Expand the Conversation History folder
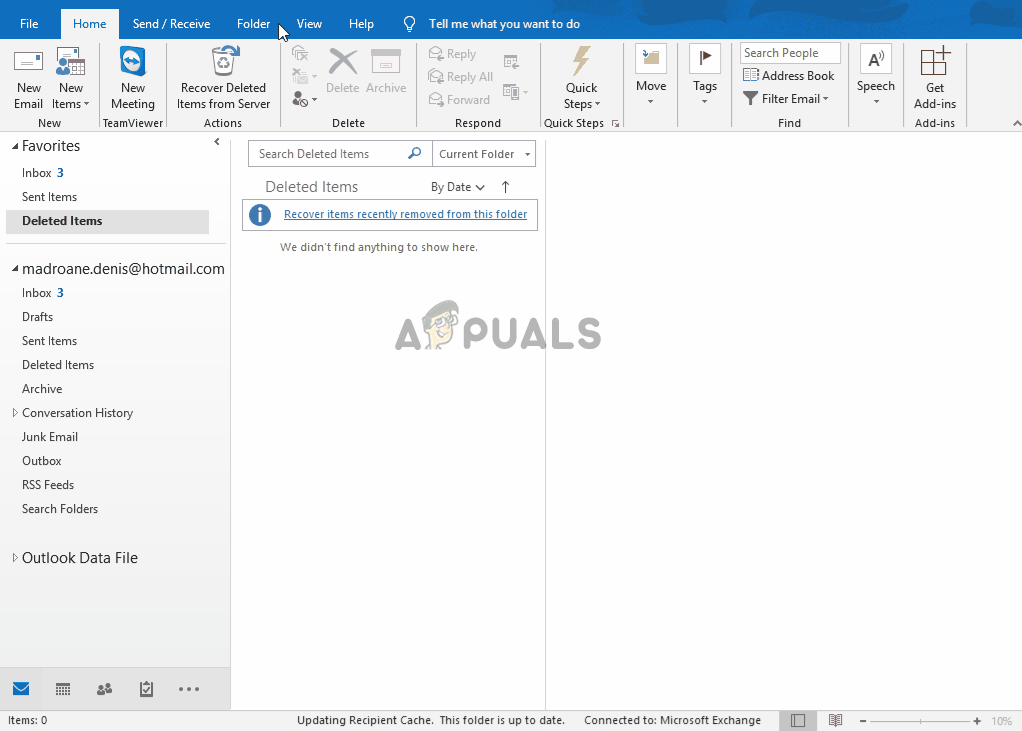The width and height of the screenshot is (1022, 731). click(x=15, y=413)
